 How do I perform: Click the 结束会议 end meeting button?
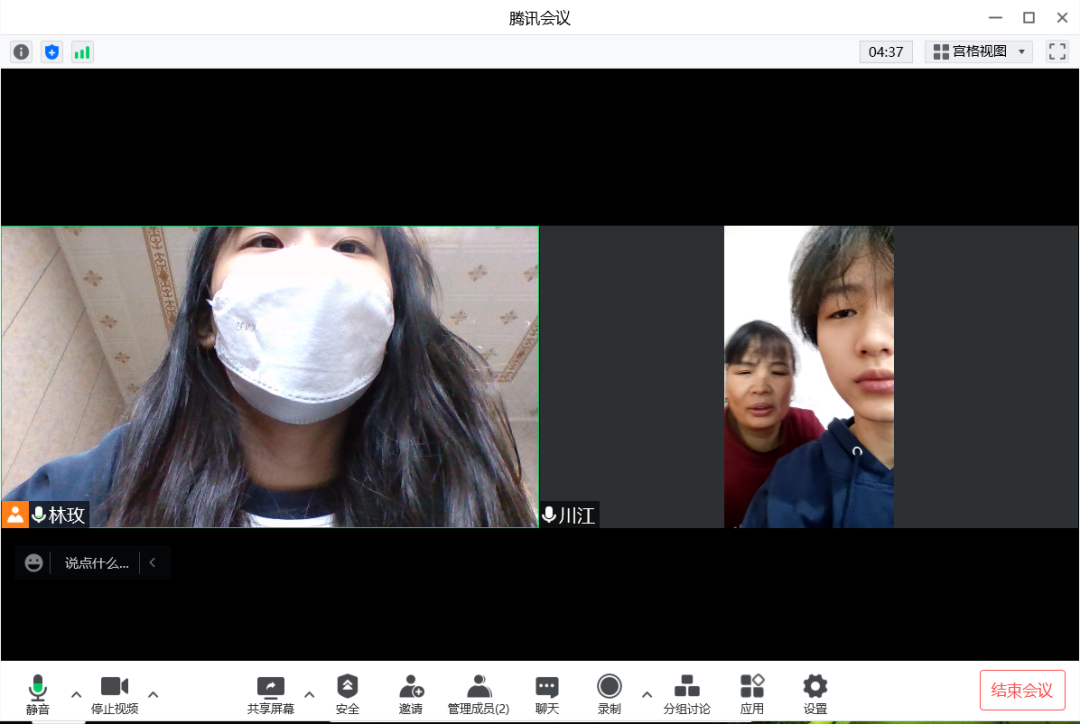tap(1022, 690)
